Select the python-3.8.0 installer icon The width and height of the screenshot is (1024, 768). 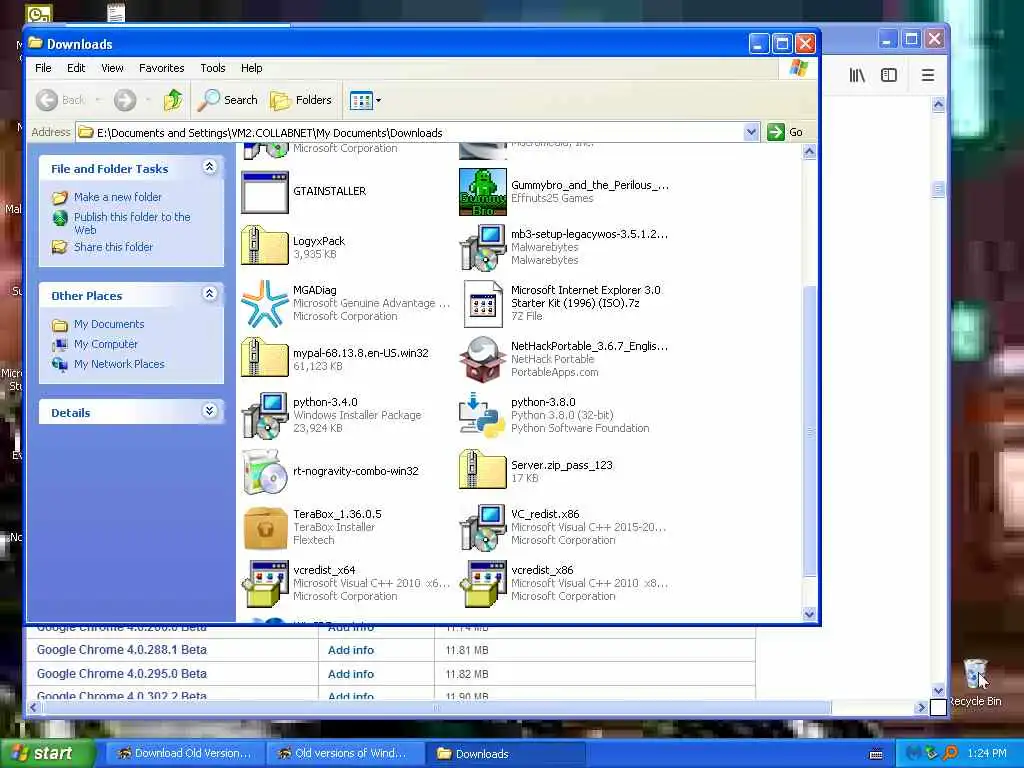(x=483, y=415)
